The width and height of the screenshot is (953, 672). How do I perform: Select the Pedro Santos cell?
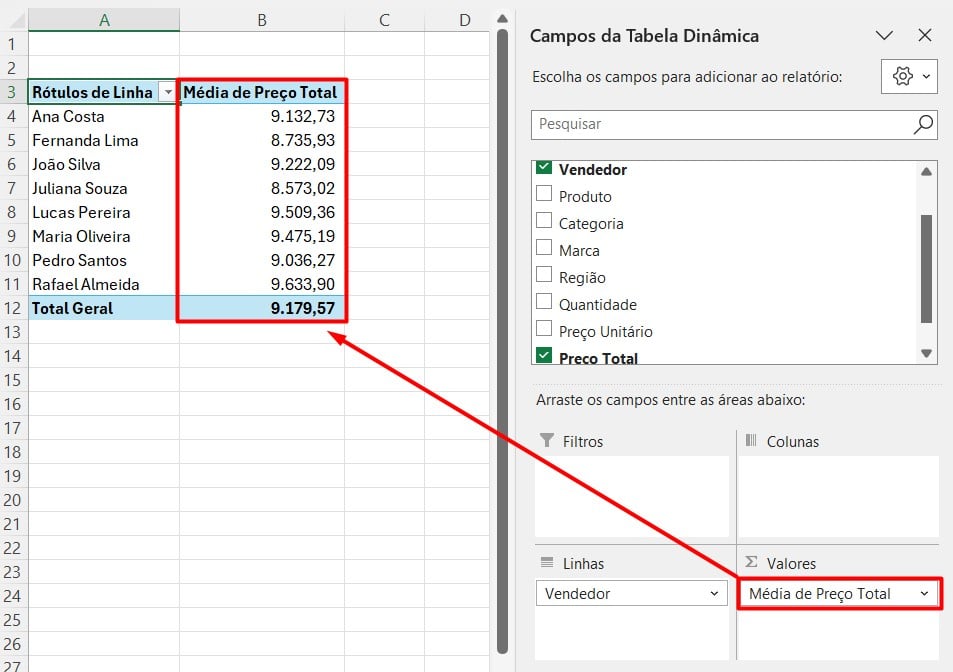pos(104,260)
